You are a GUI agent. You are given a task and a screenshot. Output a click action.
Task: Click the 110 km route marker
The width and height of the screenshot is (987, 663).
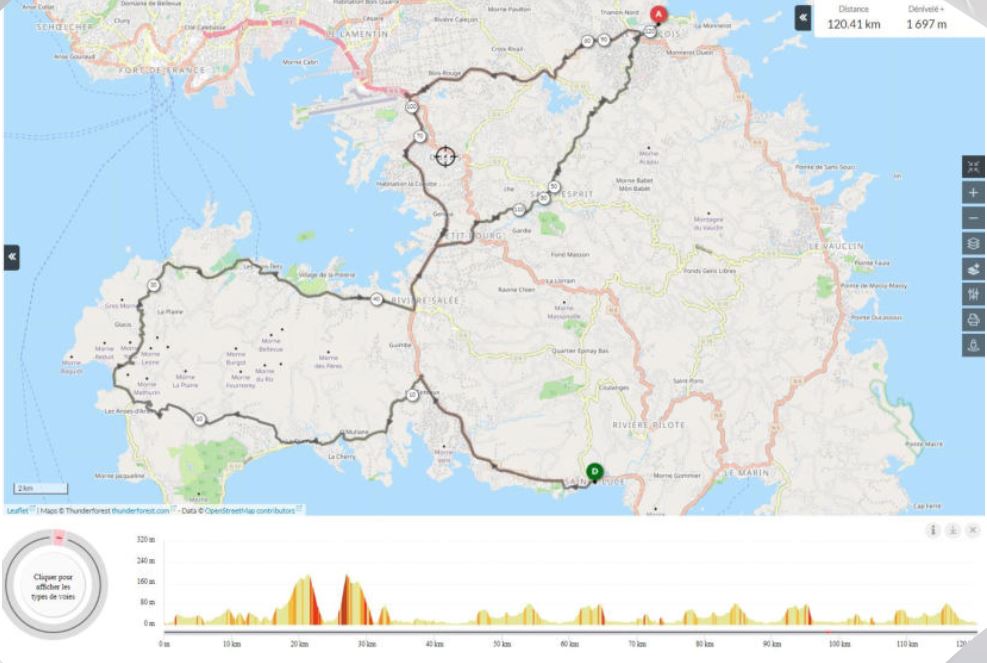point(519,209)
